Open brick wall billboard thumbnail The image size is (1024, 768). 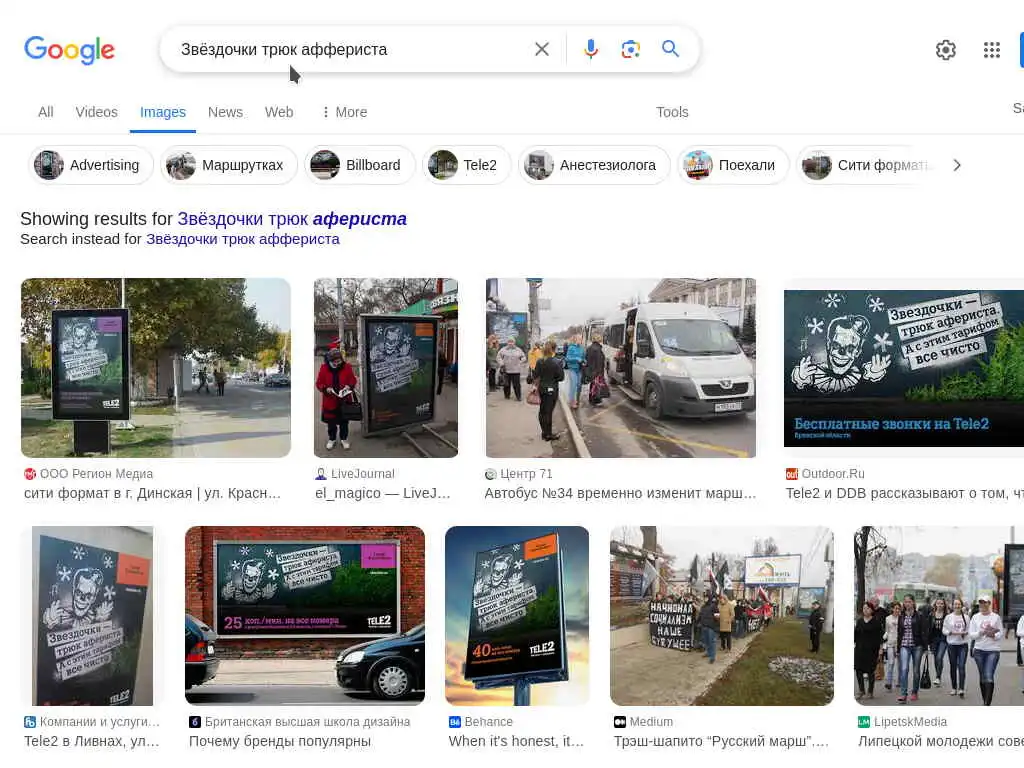305,615
